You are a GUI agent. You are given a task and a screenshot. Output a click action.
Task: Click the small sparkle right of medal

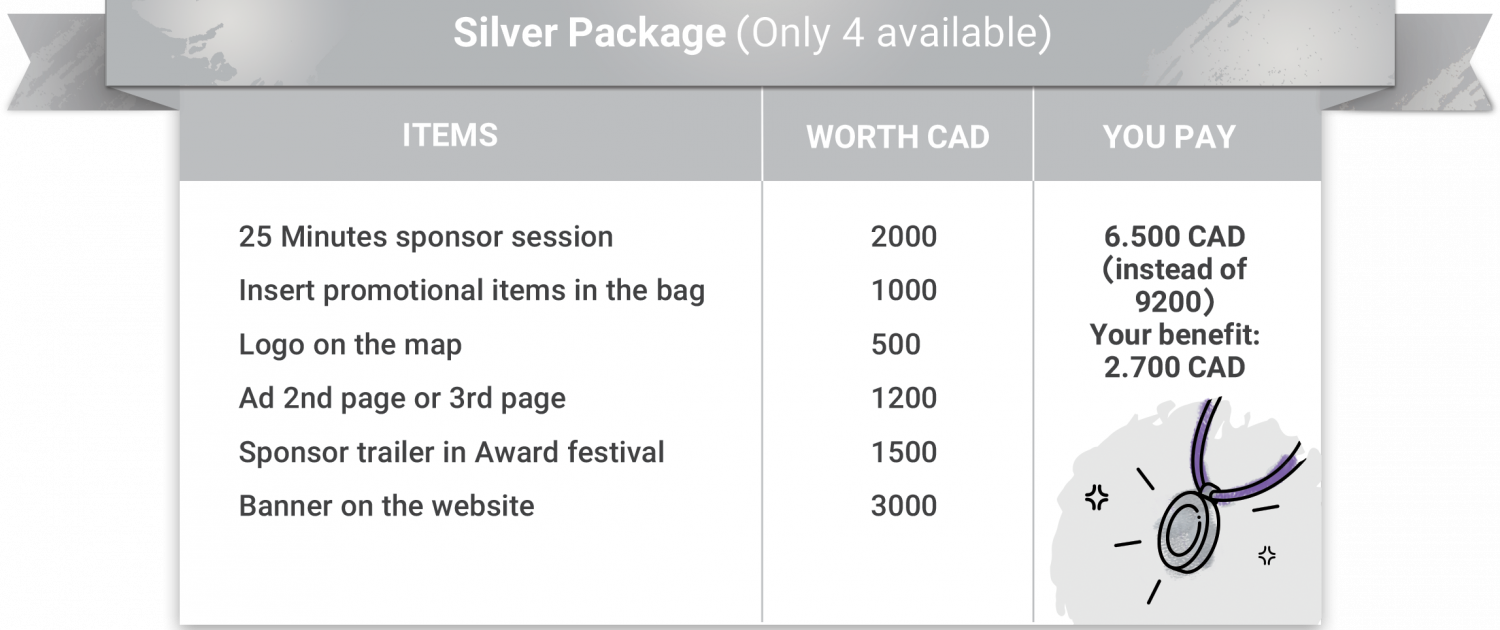coord(1266,555)
